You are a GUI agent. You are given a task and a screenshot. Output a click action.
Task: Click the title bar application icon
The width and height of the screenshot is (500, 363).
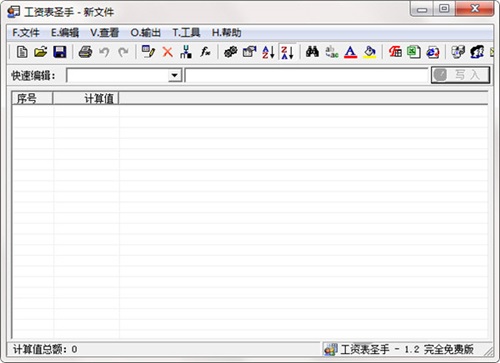tap(14, 12)
